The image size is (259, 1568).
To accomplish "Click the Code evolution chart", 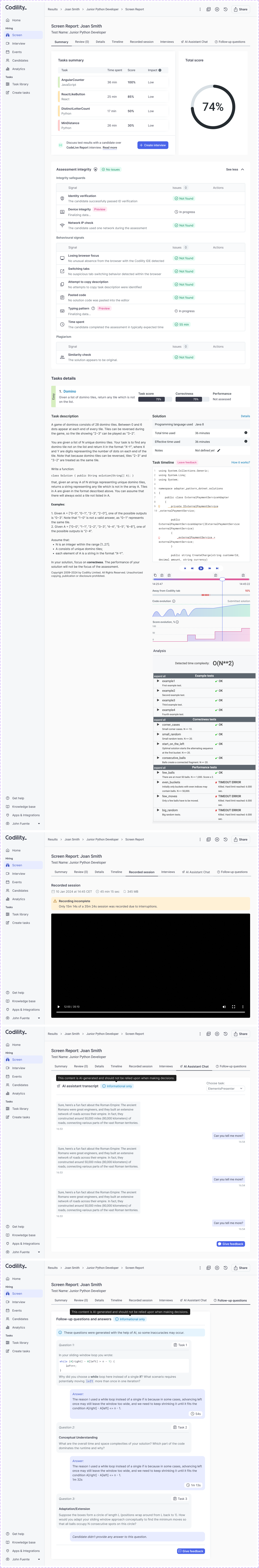I will pos(201,610).
